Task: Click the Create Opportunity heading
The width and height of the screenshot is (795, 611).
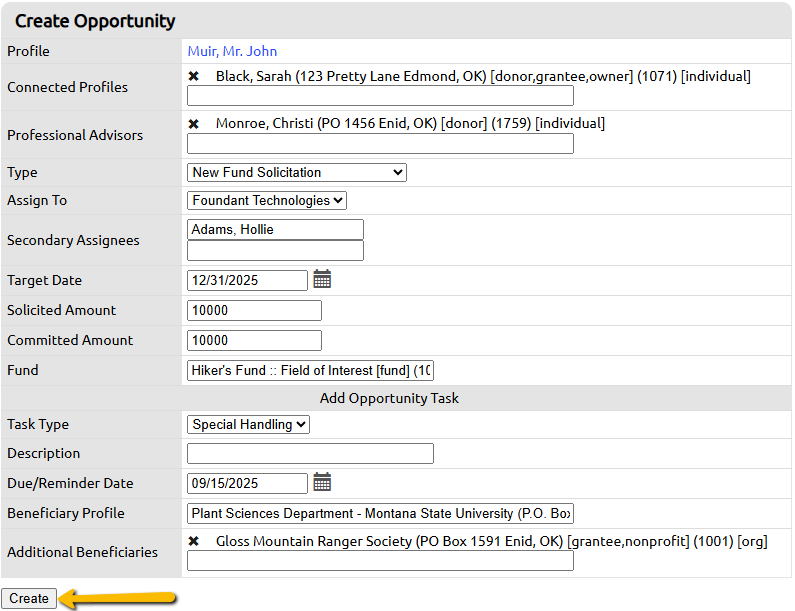Action: tap(95, 21)
